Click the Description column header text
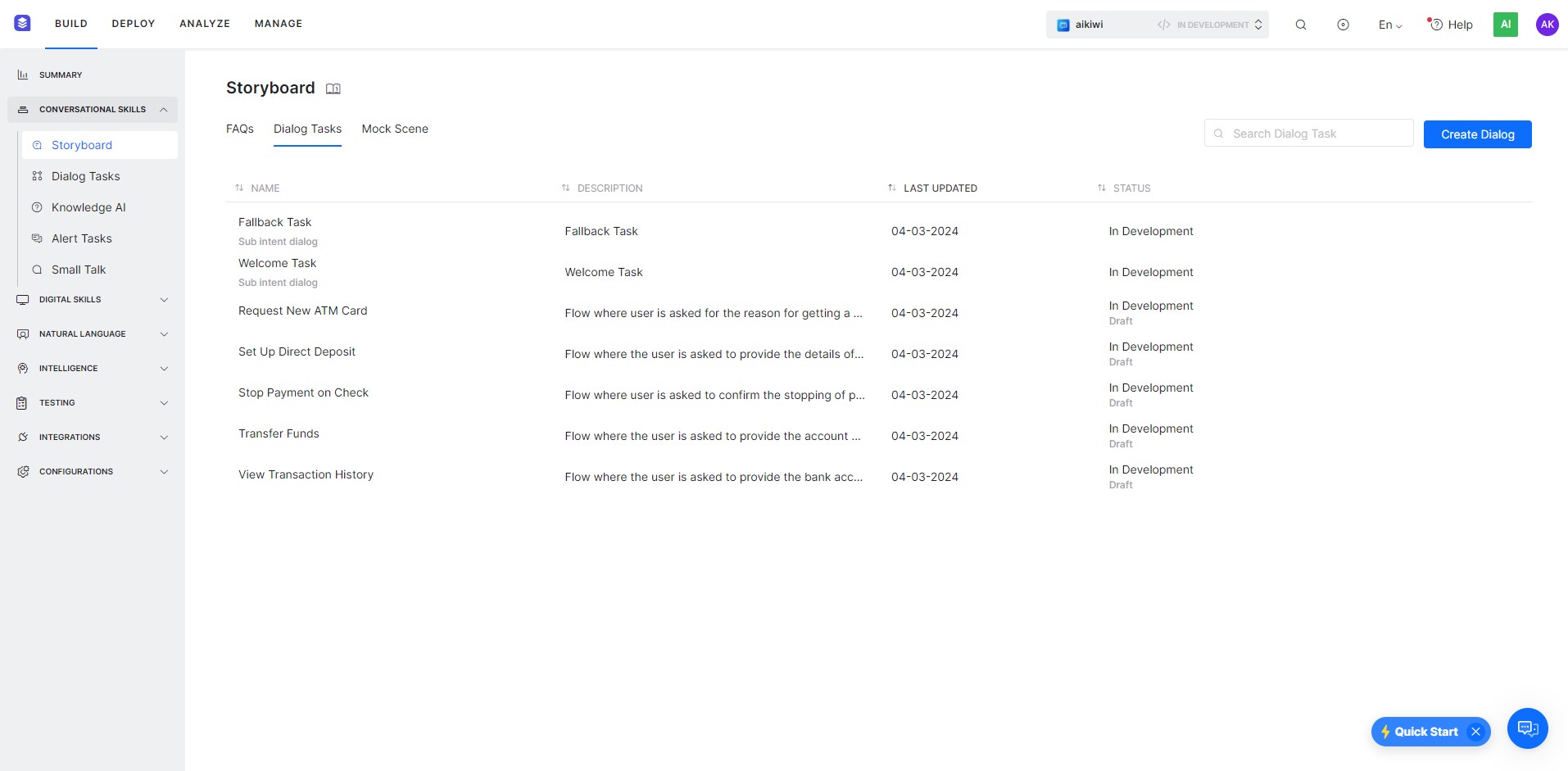 (x=610, y=188)
